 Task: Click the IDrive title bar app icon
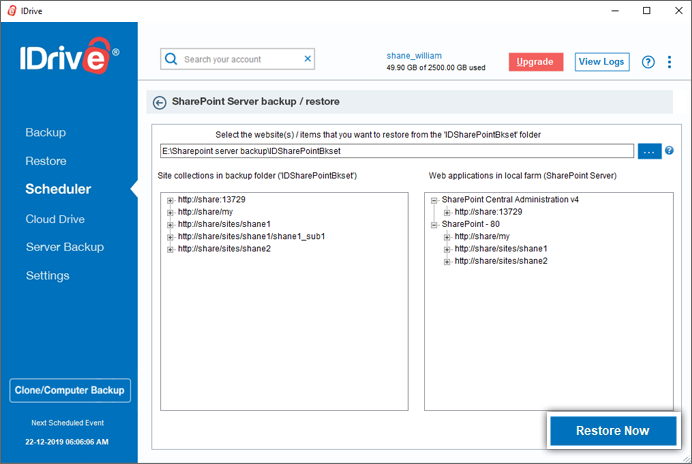12,11
